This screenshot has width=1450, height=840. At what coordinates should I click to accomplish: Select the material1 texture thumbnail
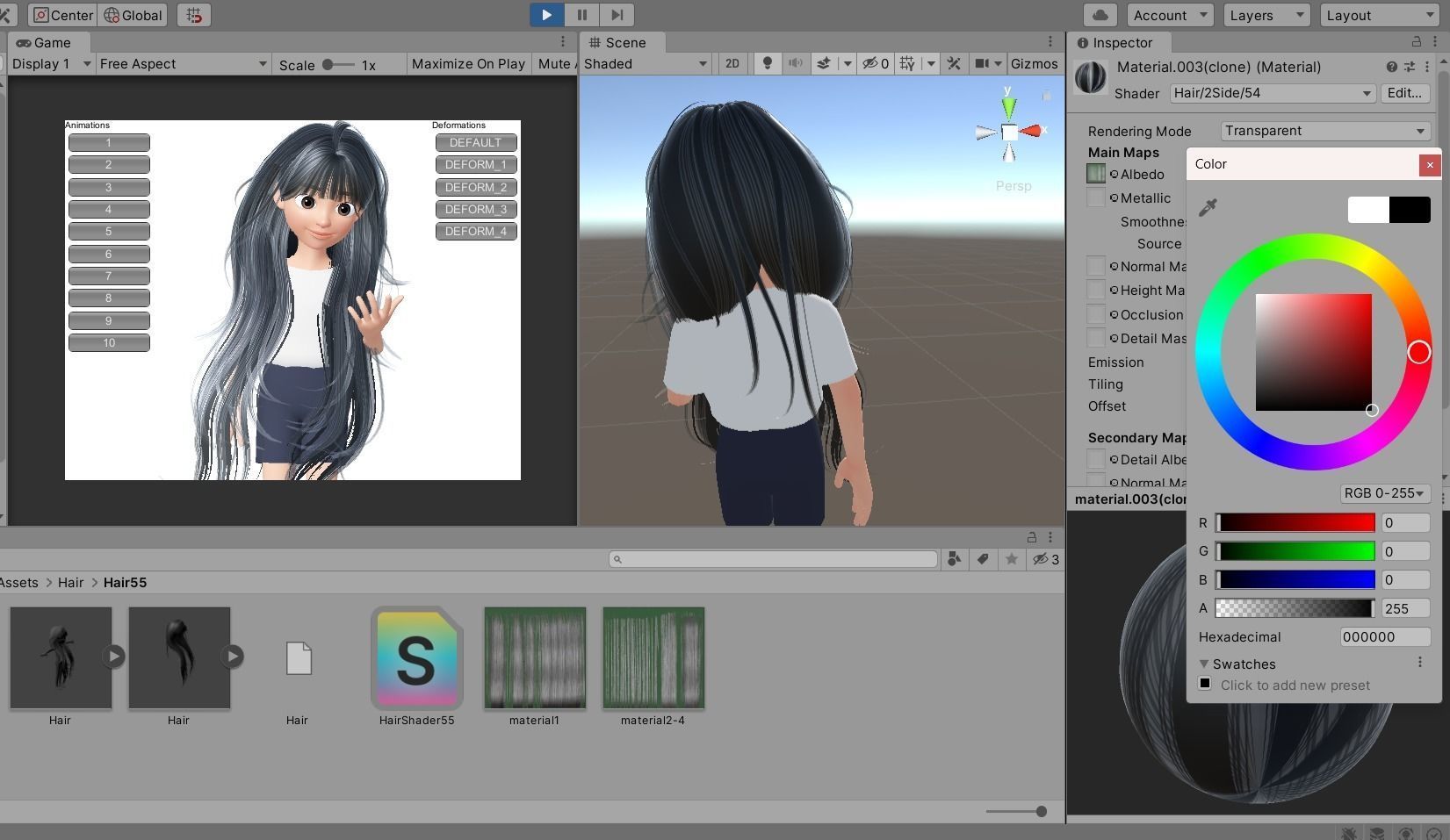coord(534,657)
